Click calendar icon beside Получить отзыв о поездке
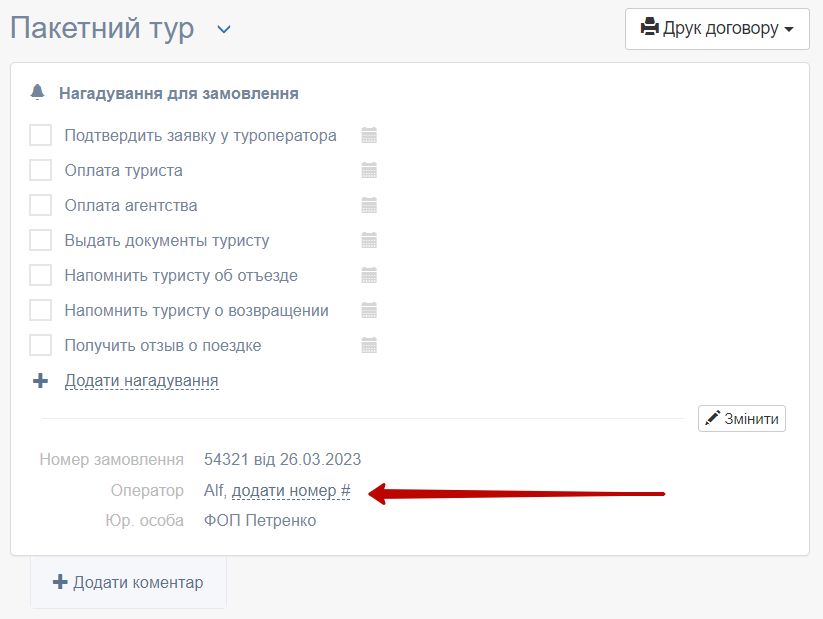Image resolution: width=823 pixels, height=619 pixels. pyautogui.click(x=369, y=345)
